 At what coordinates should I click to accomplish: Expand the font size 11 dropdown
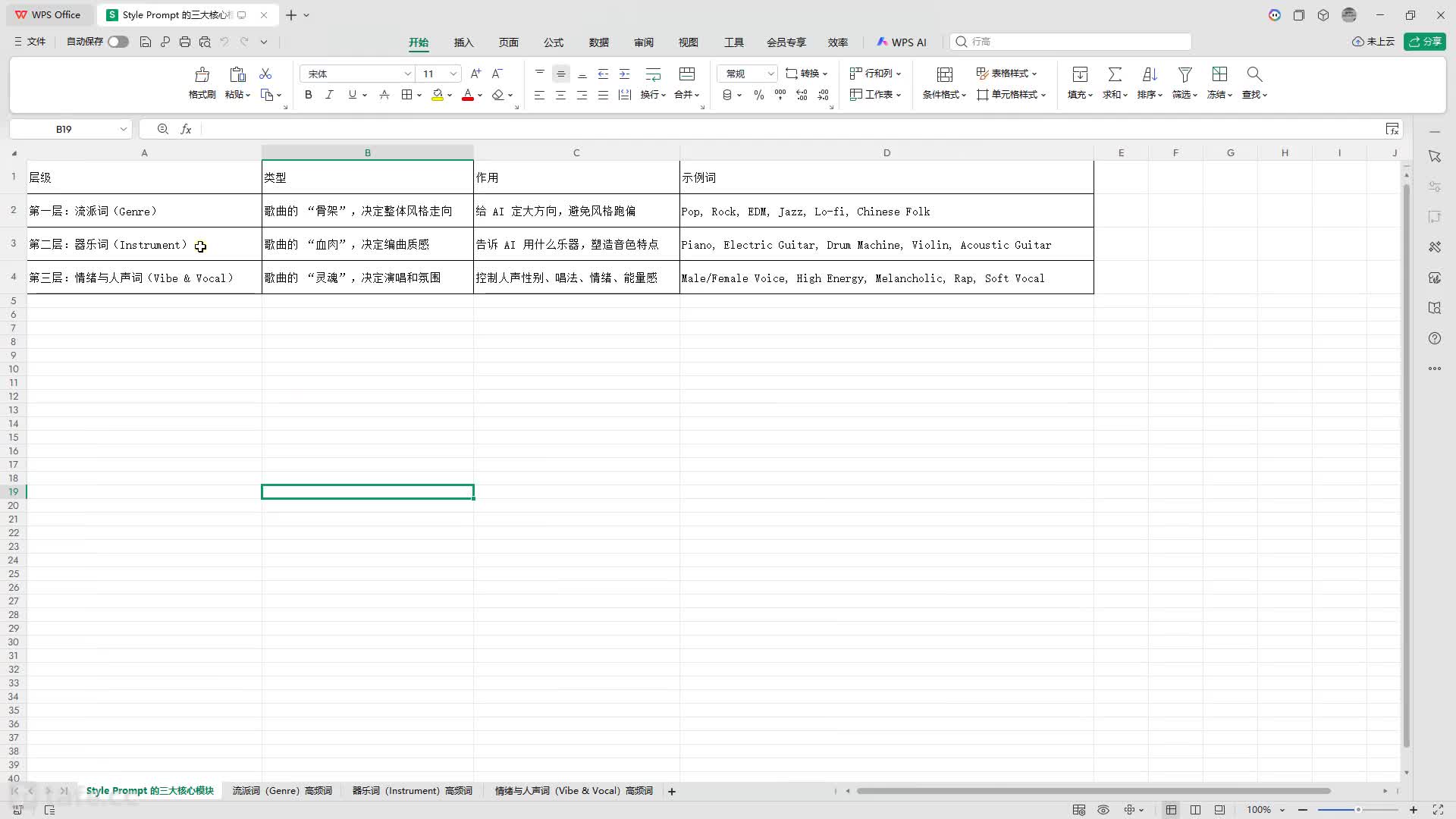coord(453,74)
